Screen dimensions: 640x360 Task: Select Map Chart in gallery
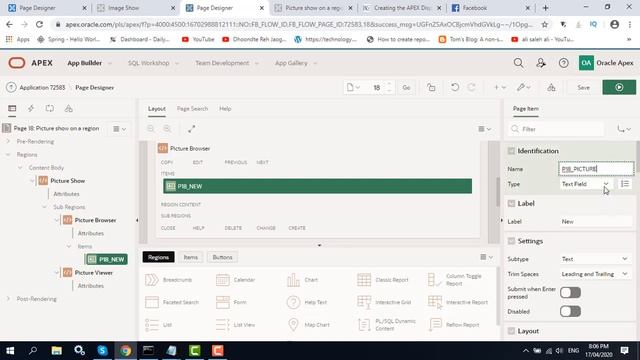[x=308, y=324]
